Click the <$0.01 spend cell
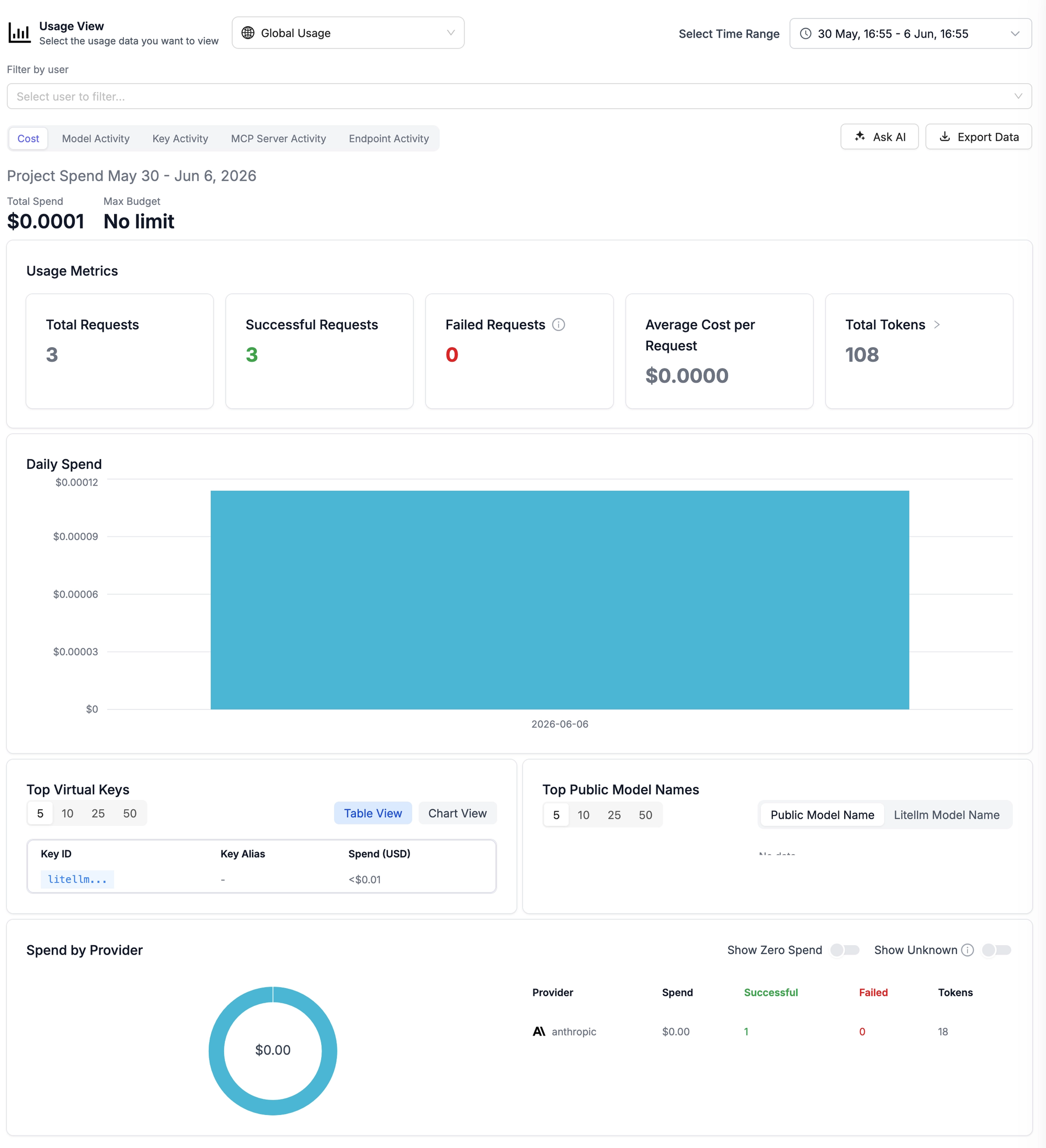 (365, 879)
